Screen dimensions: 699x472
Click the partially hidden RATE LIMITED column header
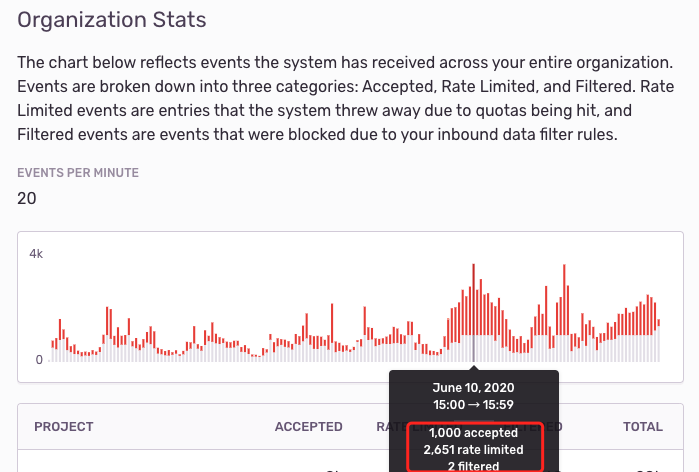382,427
